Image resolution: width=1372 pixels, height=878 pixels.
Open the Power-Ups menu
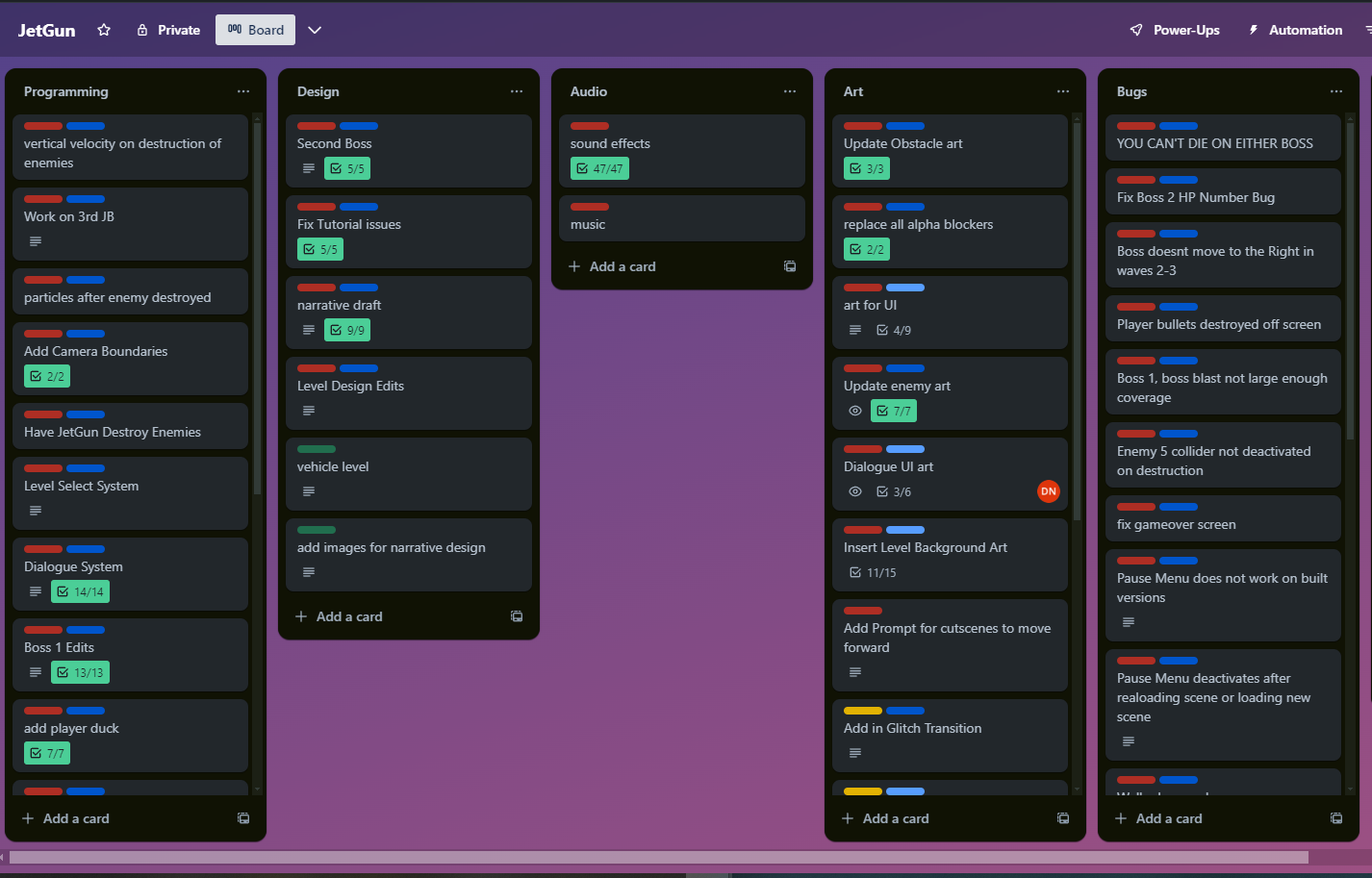(x=1175, y=30)
